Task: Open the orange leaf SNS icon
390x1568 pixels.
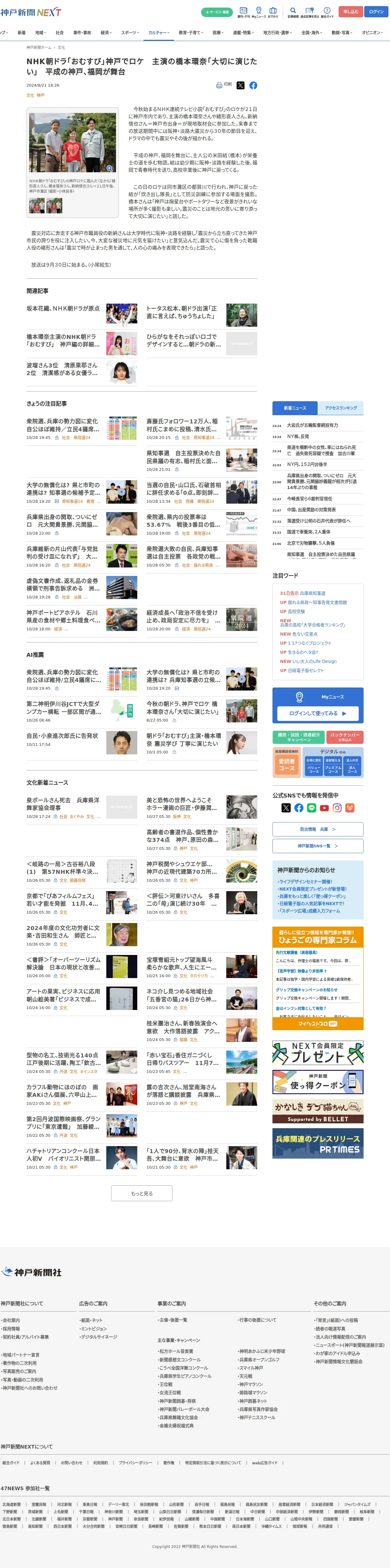Action: (x=350, y=808)
